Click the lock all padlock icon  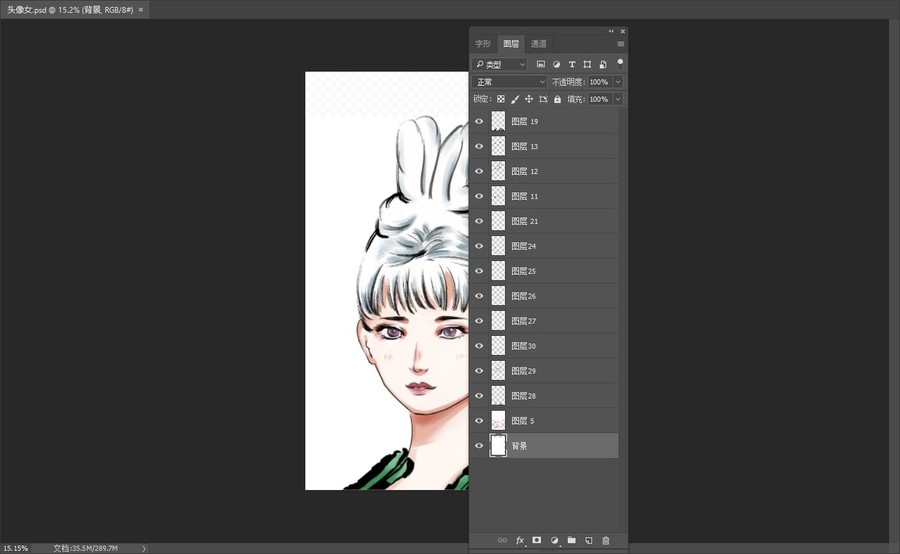(557, 99)
